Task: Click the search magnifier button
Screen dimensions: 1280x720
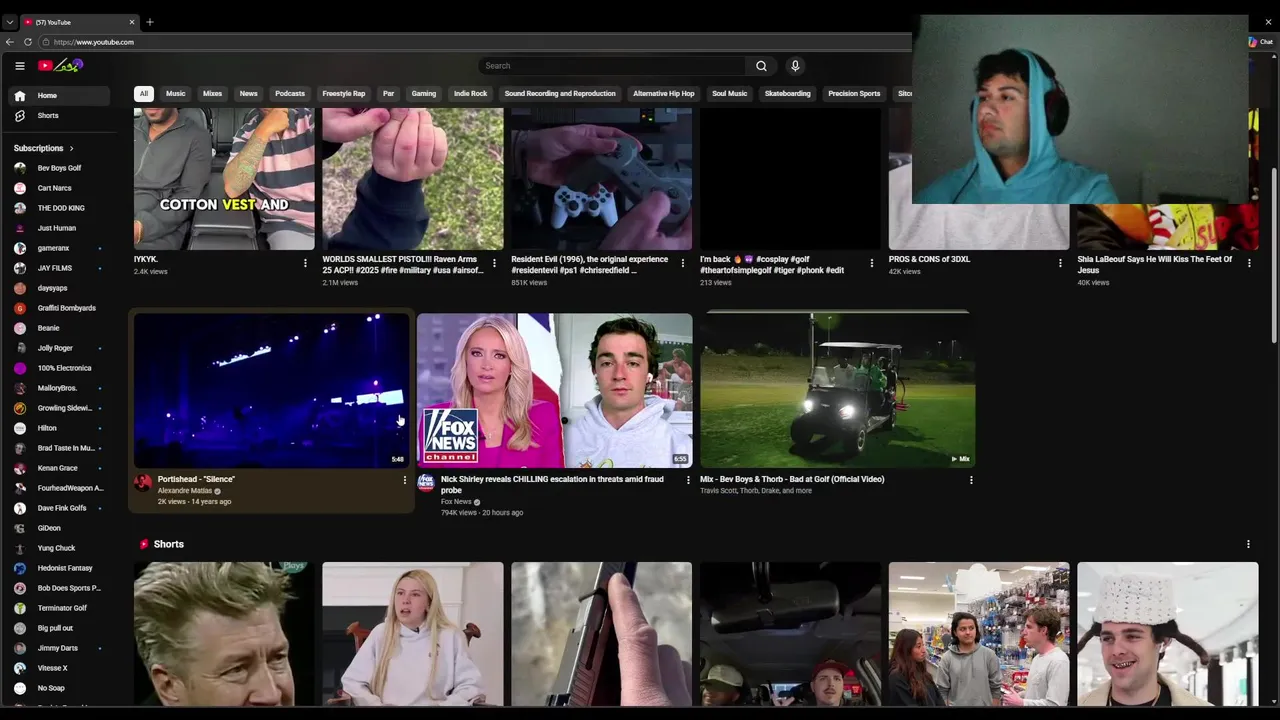Action: [761, 66]
